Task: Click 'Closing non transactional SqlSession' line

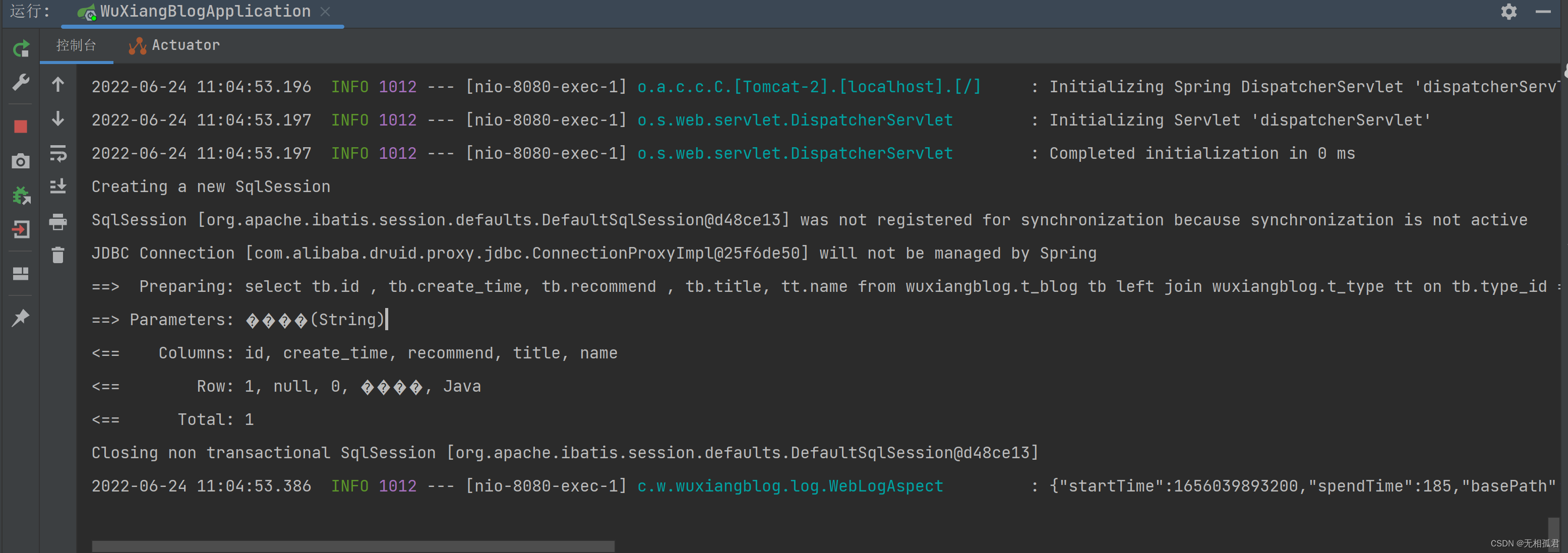Action: point(565,453)
